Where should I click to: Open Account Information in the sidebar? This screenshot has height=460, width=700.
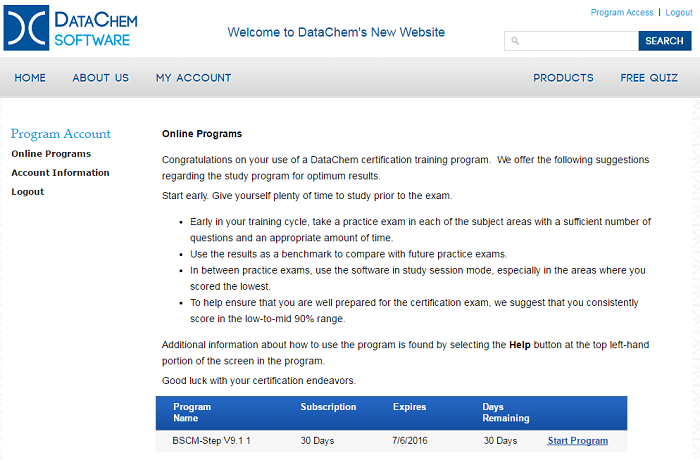click(60, 173)
